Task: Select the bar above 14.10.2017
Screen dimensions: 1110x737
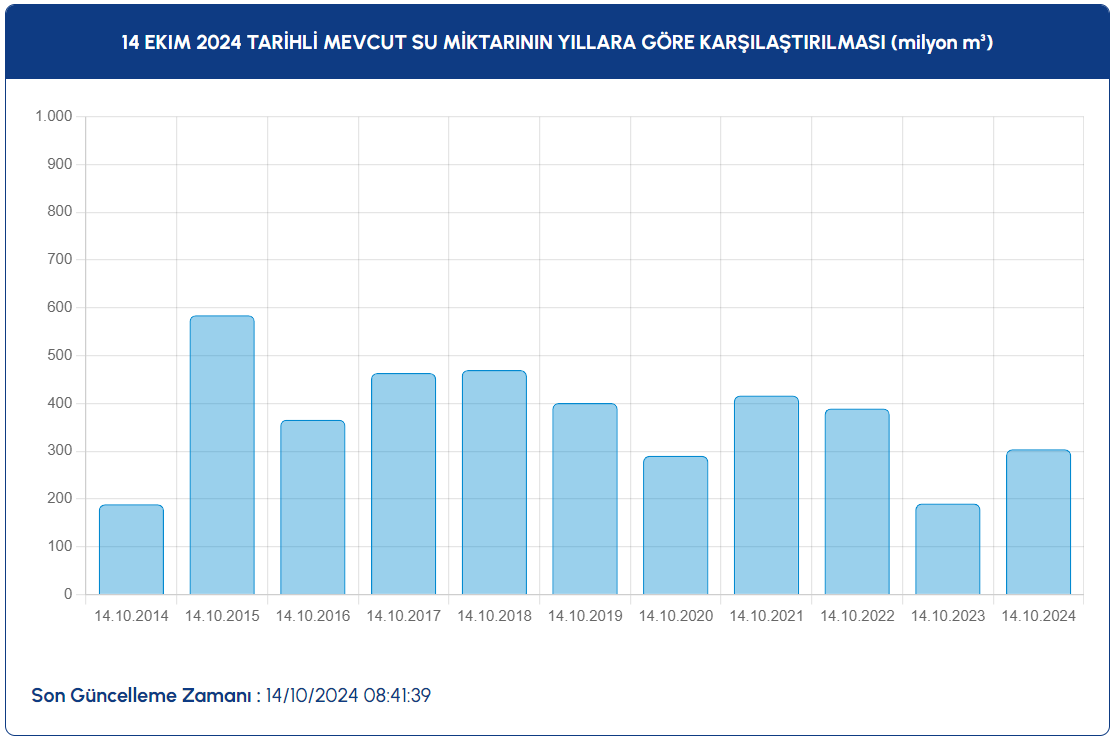Action: (x=403, y=484)
